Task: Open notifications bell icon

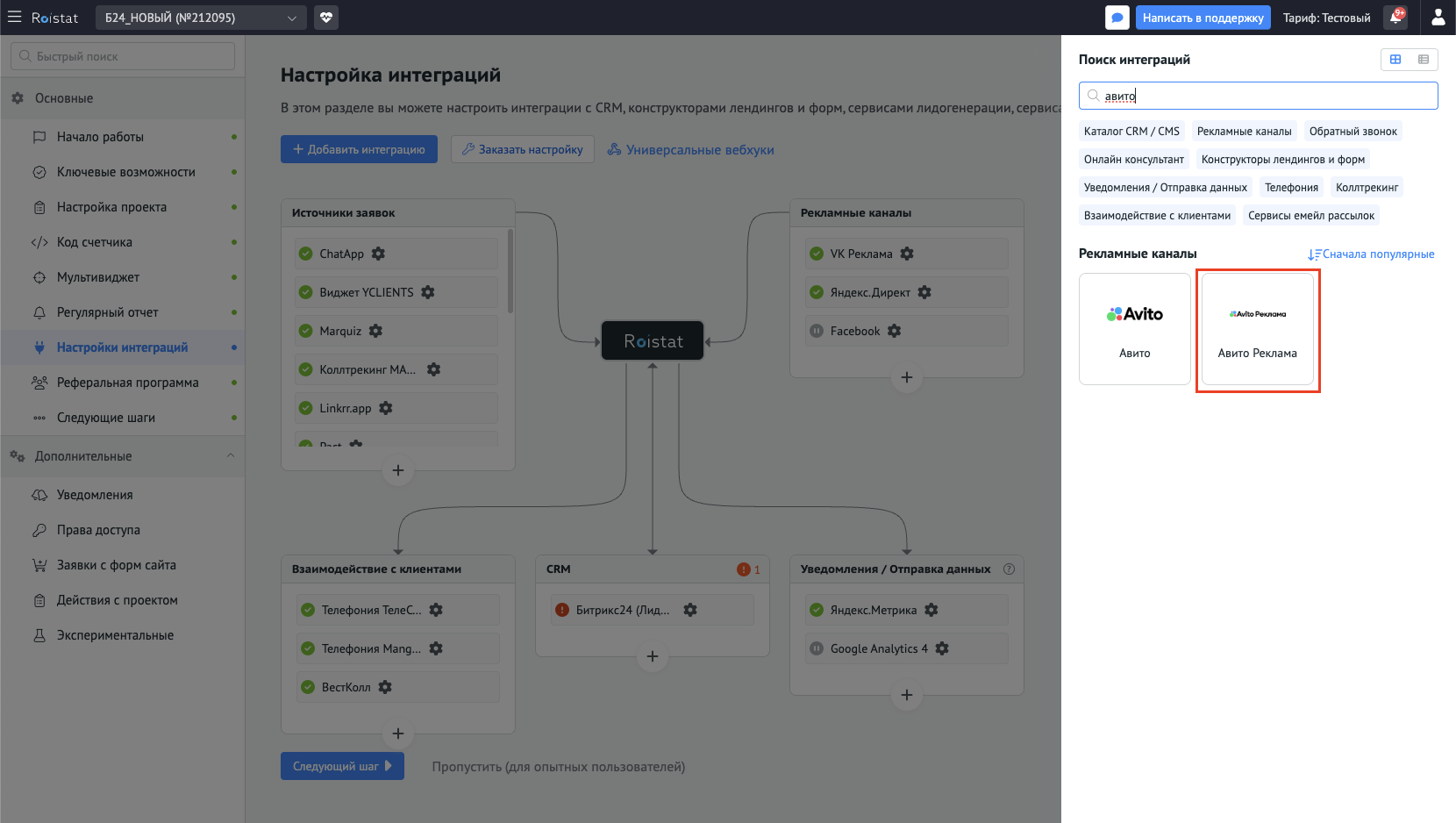Action: coord(1395,18)
